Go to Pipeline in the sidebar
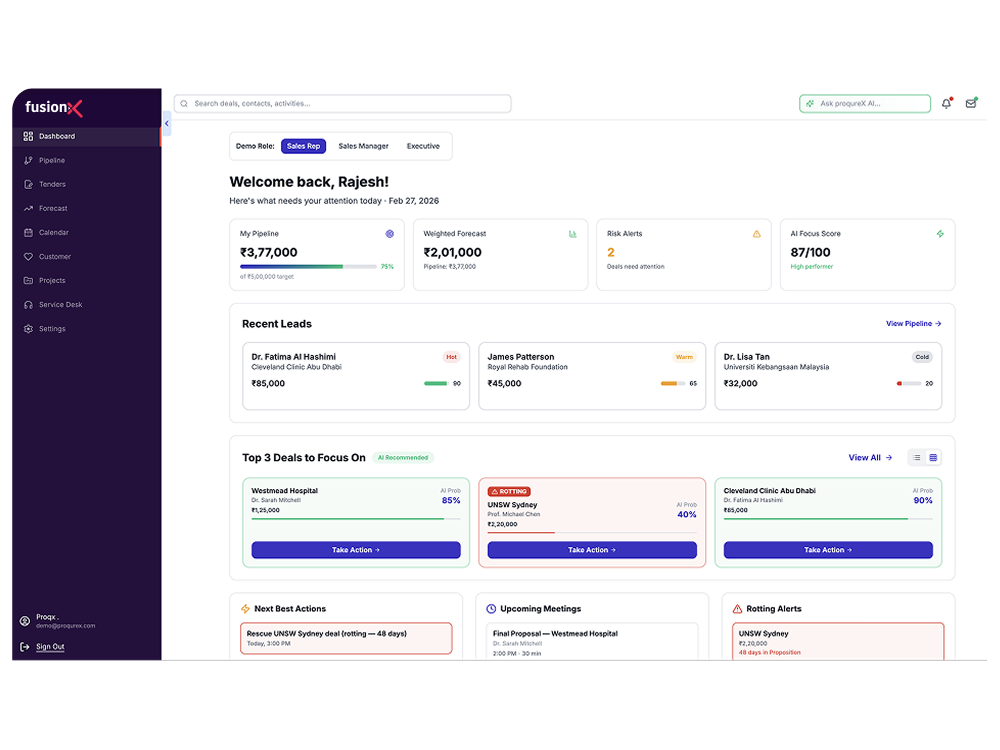The height and width of the screenshot is (750, 1000). coord(86,161)
